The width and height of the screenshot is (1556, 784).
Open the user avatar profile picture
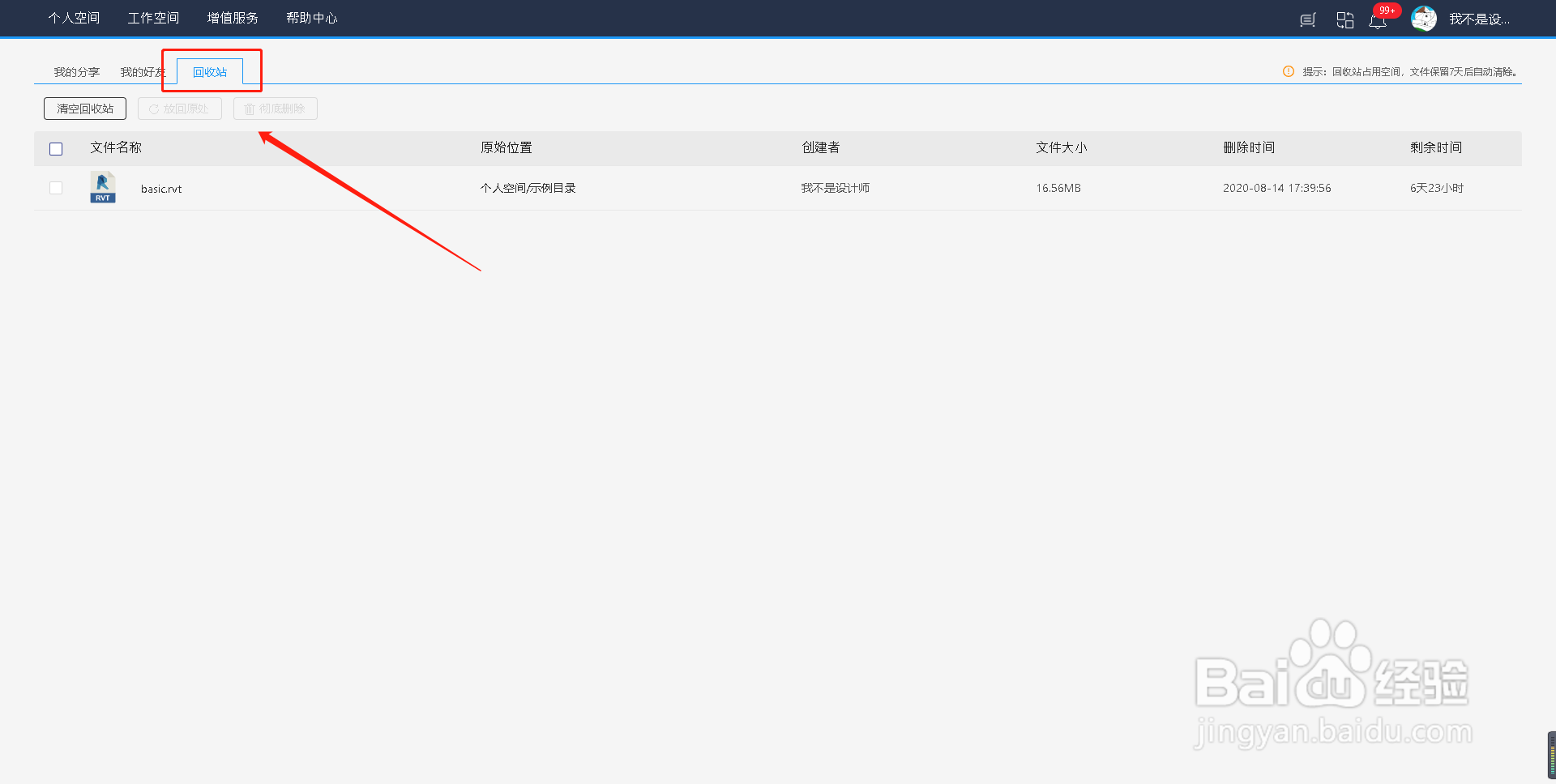click(1424, 19)
